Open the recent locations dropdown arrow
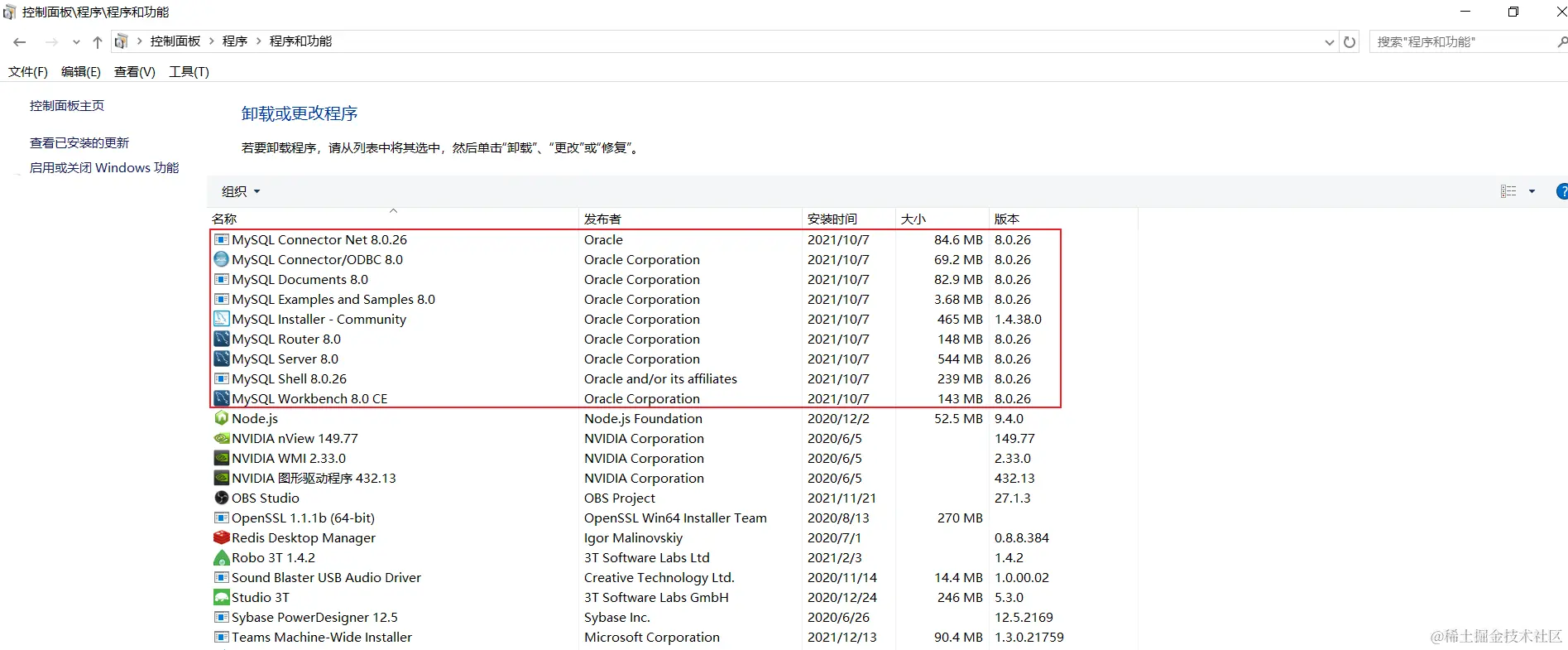Viewport: 1568px width, 650px height. click(76, 41)
